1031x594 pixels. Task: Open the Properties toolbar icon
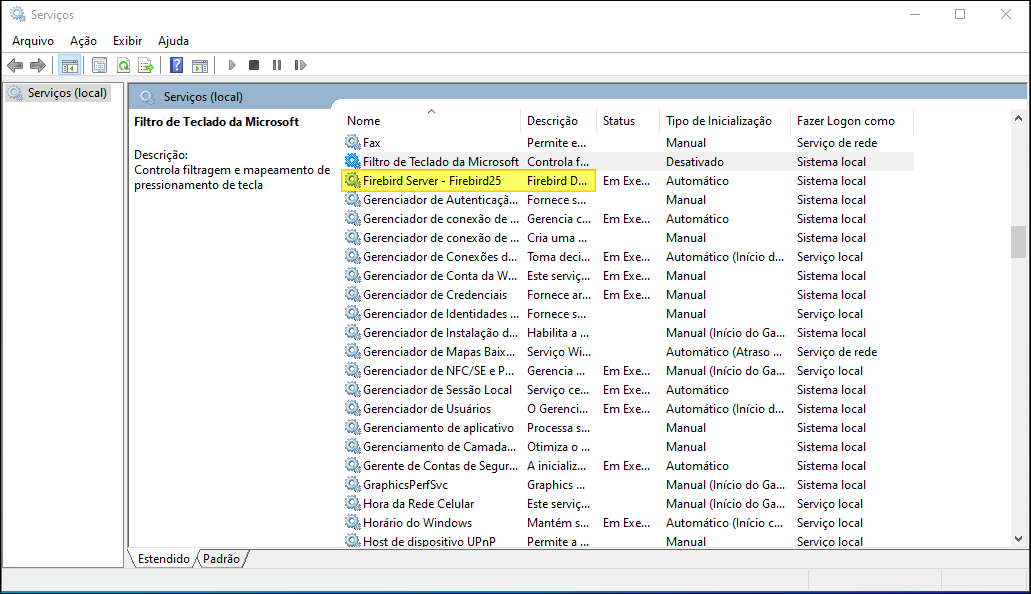point(99,65)
